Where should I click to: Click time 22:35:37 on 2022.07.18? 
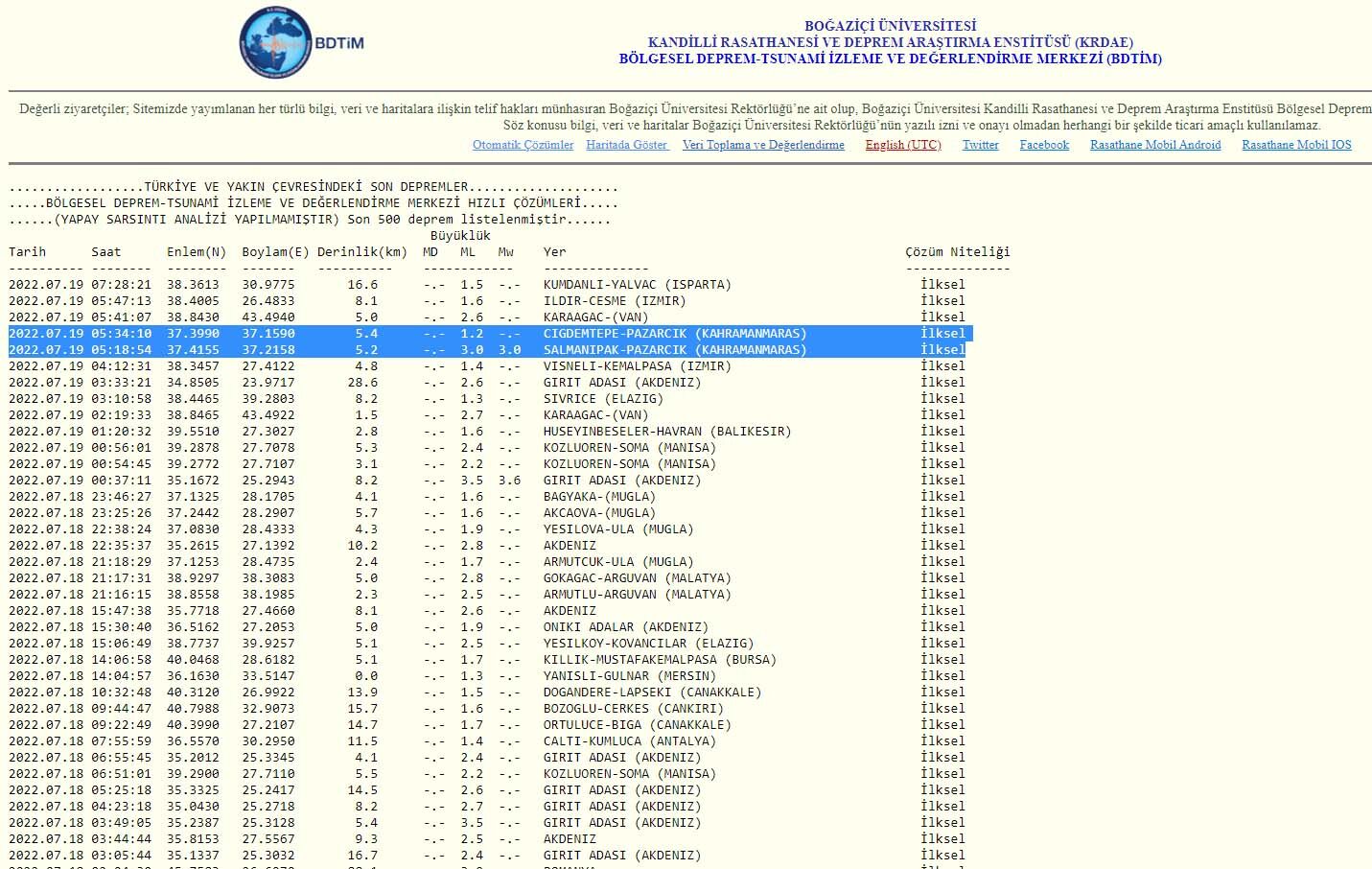pos(122,546)
